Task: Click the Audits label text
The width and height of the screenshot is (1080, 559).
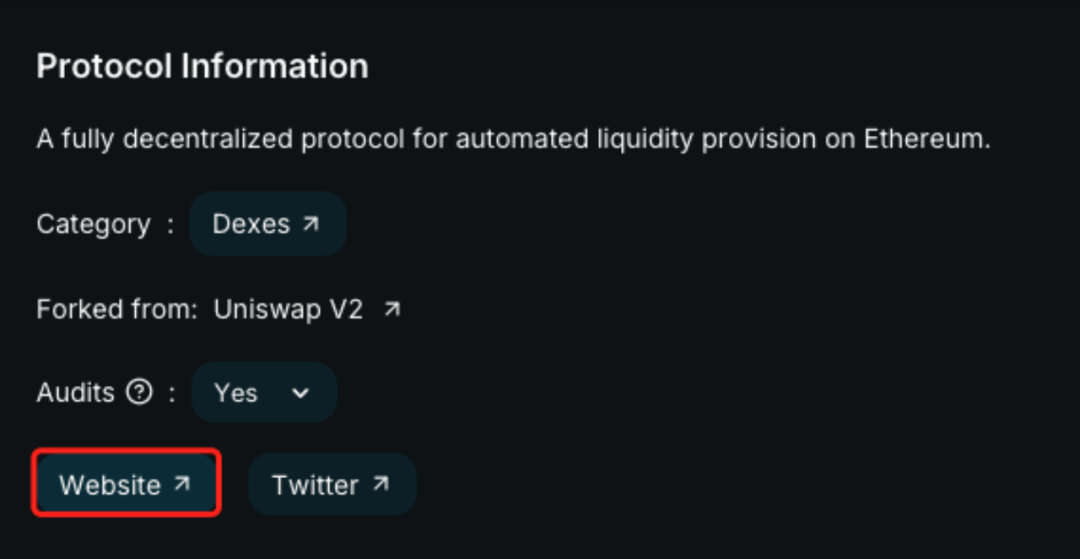Action: [x=75, y=393]
